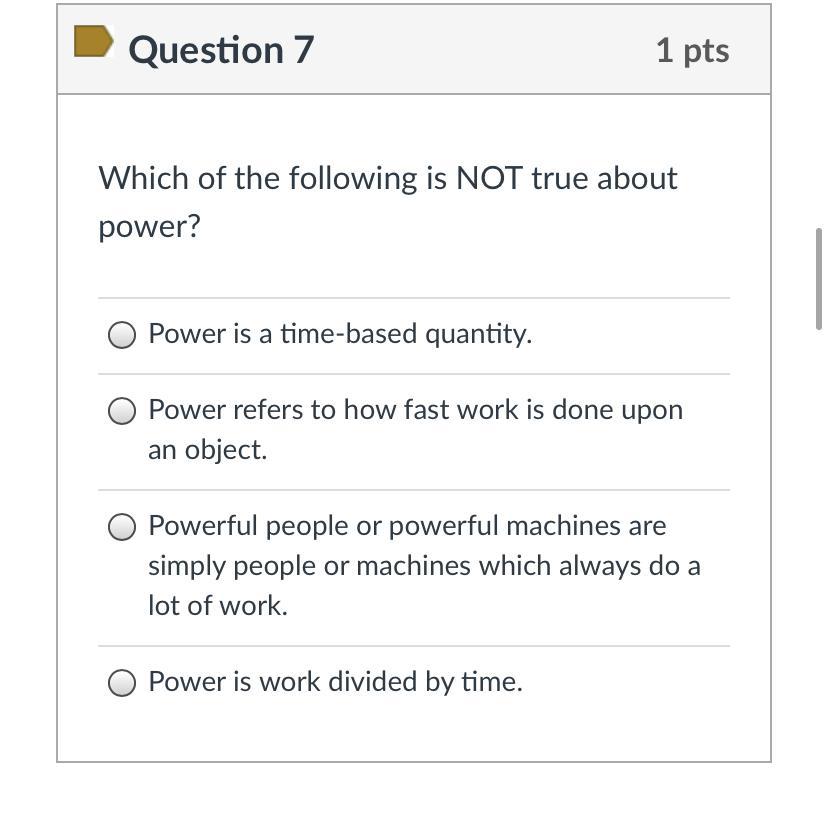Choose radio for 'how fast work is done'
Viewport: 828px width, 829px height.
point(122,411)
